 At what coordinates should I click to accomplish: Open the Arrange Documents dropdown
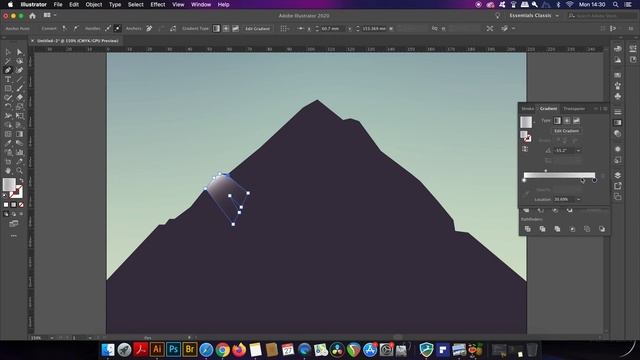[50, 16]
